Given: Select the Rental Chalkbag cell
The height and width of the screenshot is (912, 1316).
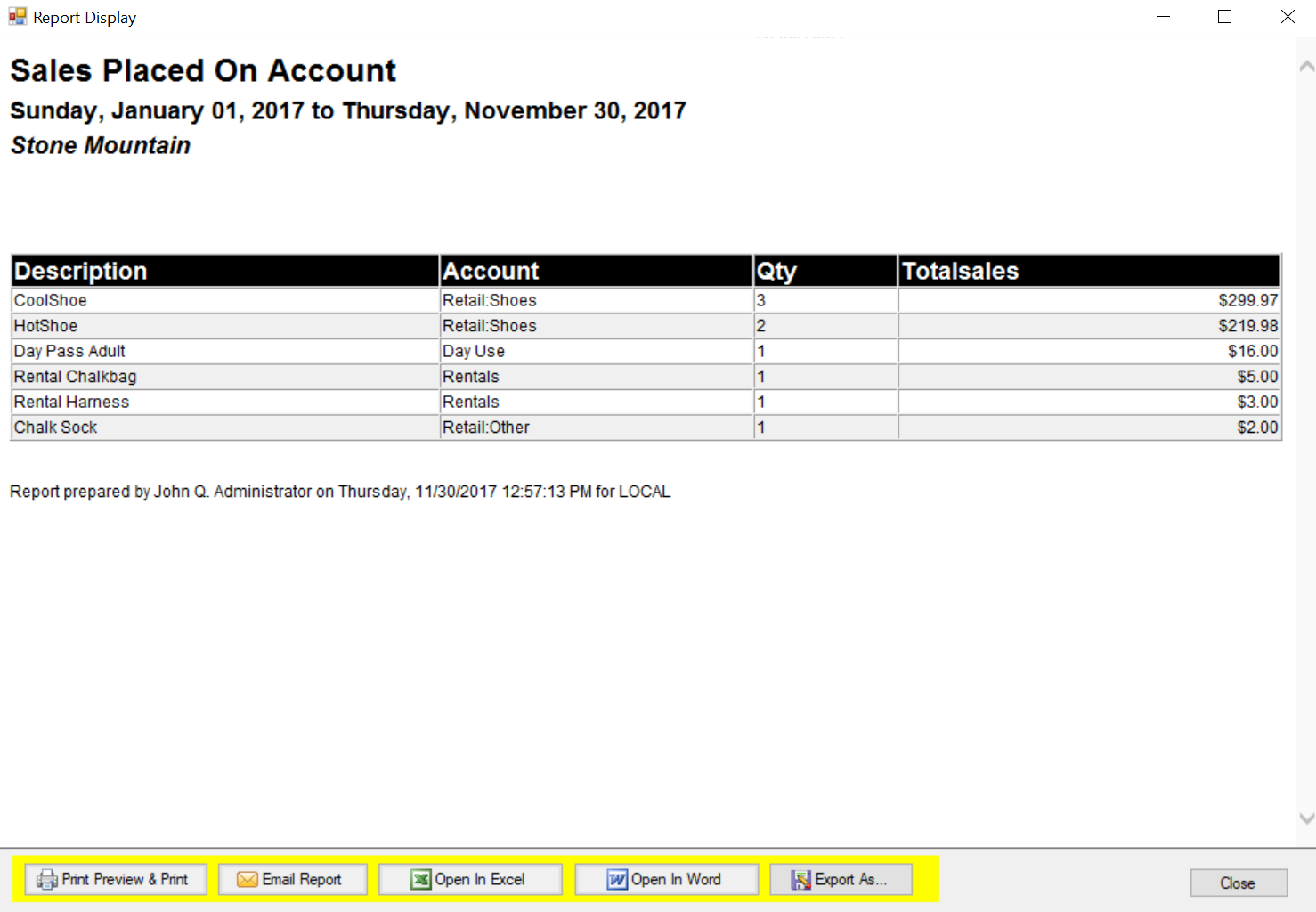Looking at the screenshot, I should (x=225, y=377).
